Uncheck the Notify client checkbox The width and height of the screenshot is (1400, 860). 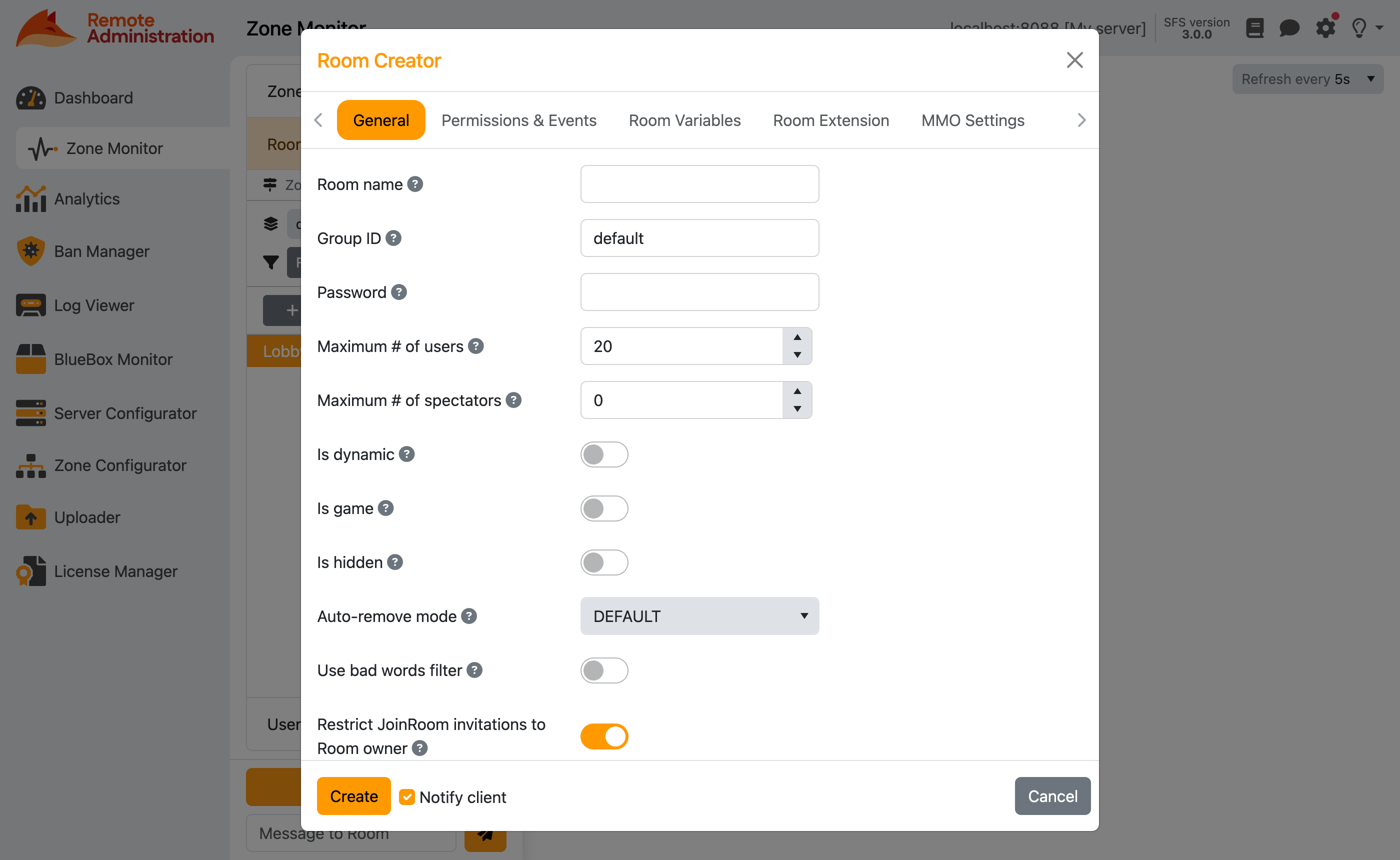pyautogui.click(x=406, y=797)
